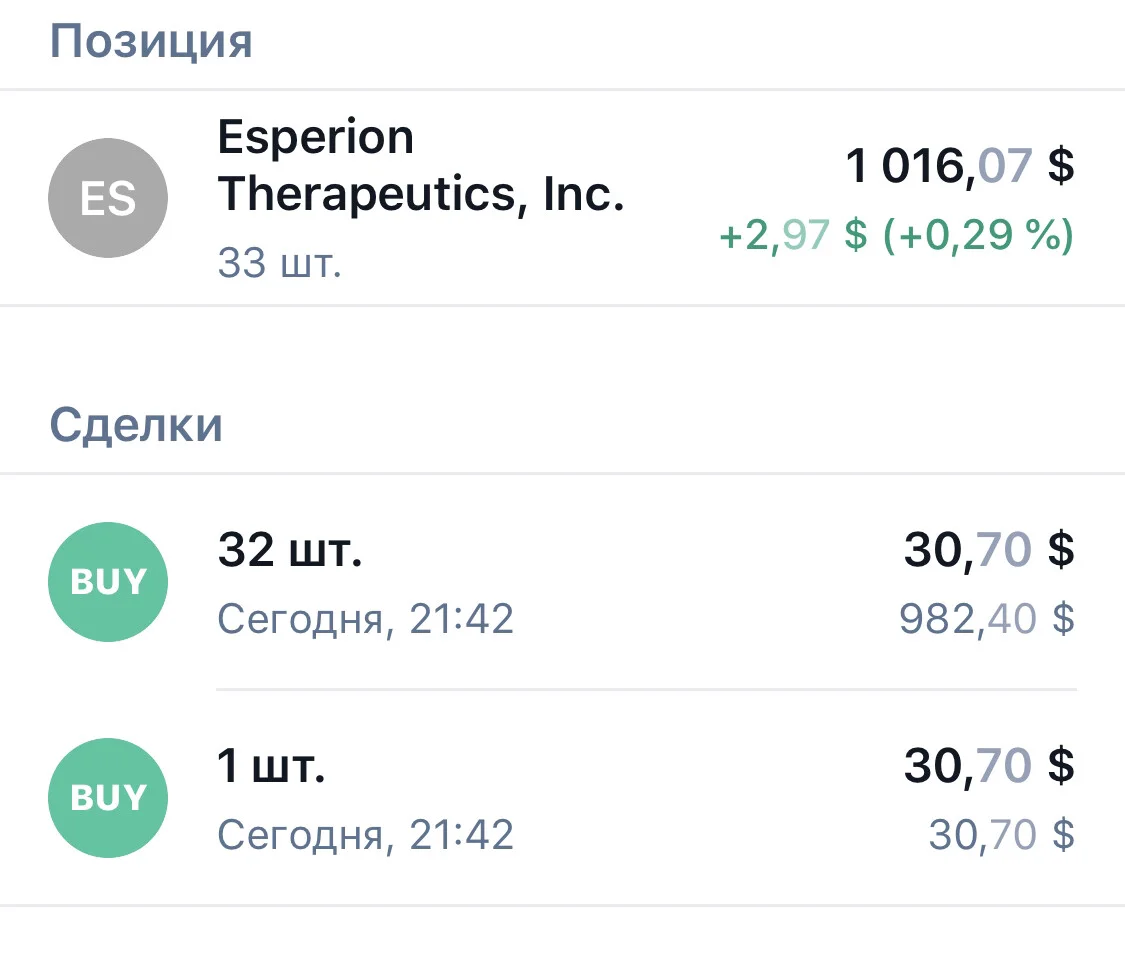
Task: Tap the 982,40 $ trade total
Action: 987,618
